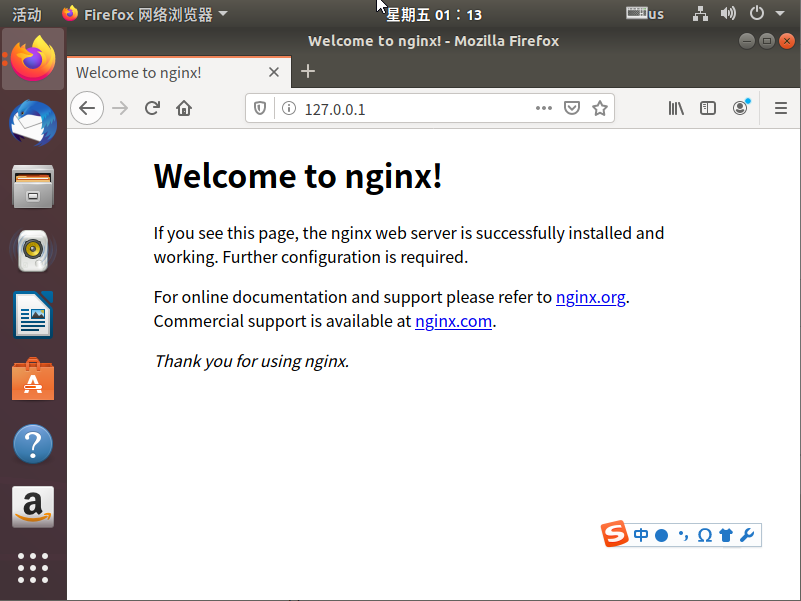Switch to the Welcome to nginx tab
Screen dimensions: 801x601
tap(140, 72)
